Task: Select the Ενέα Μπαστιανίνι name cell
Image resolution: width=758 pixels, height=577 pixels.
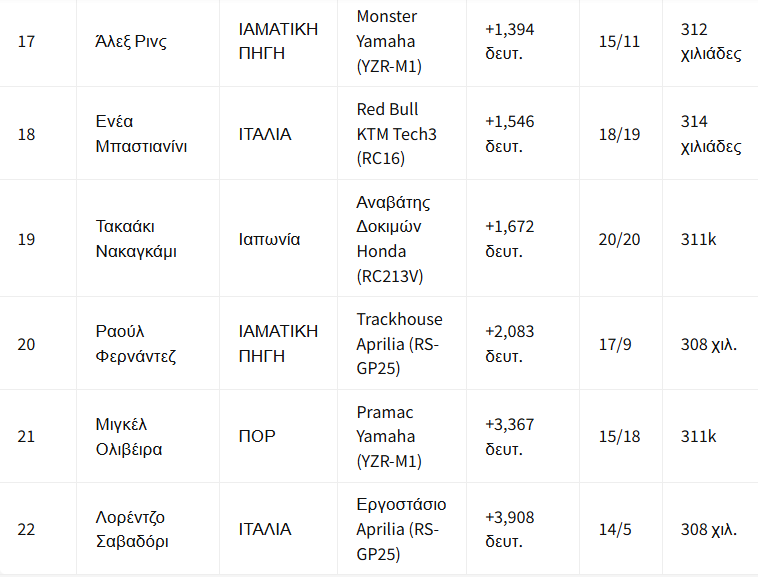Action: 148,133
